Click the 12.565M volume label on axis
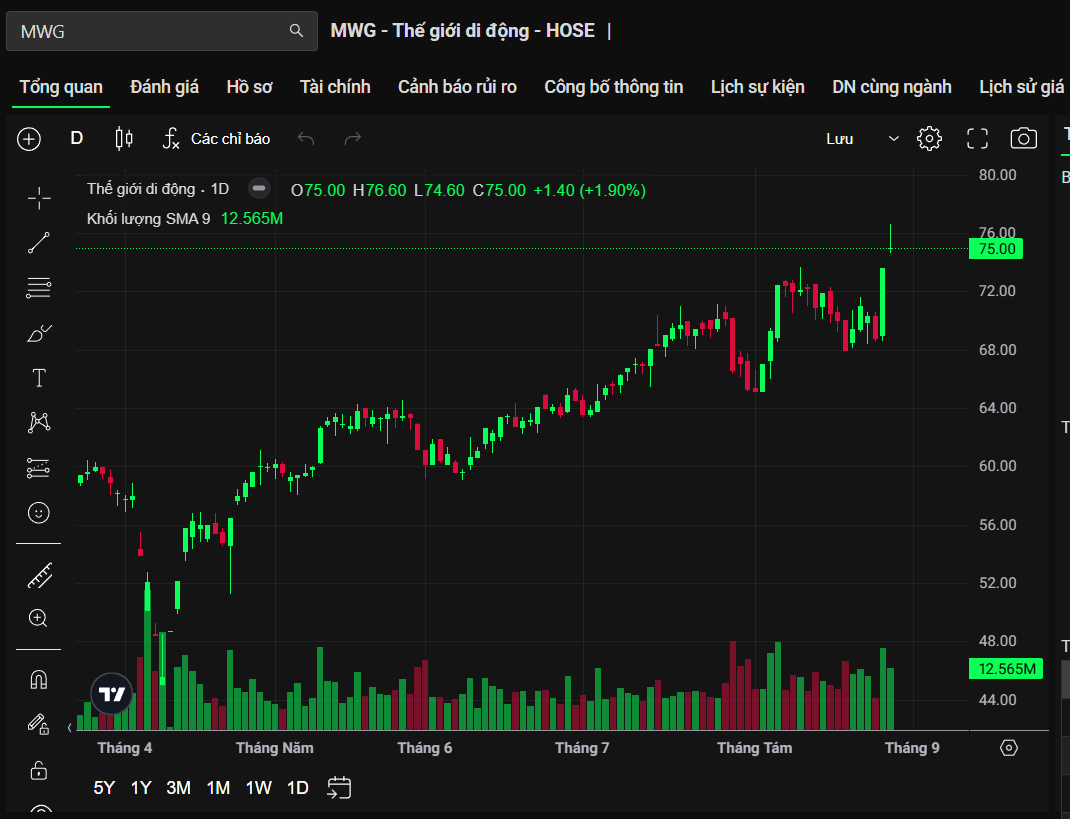The width and height of the screenshot is (1070, 819). tap(1006, 668)
